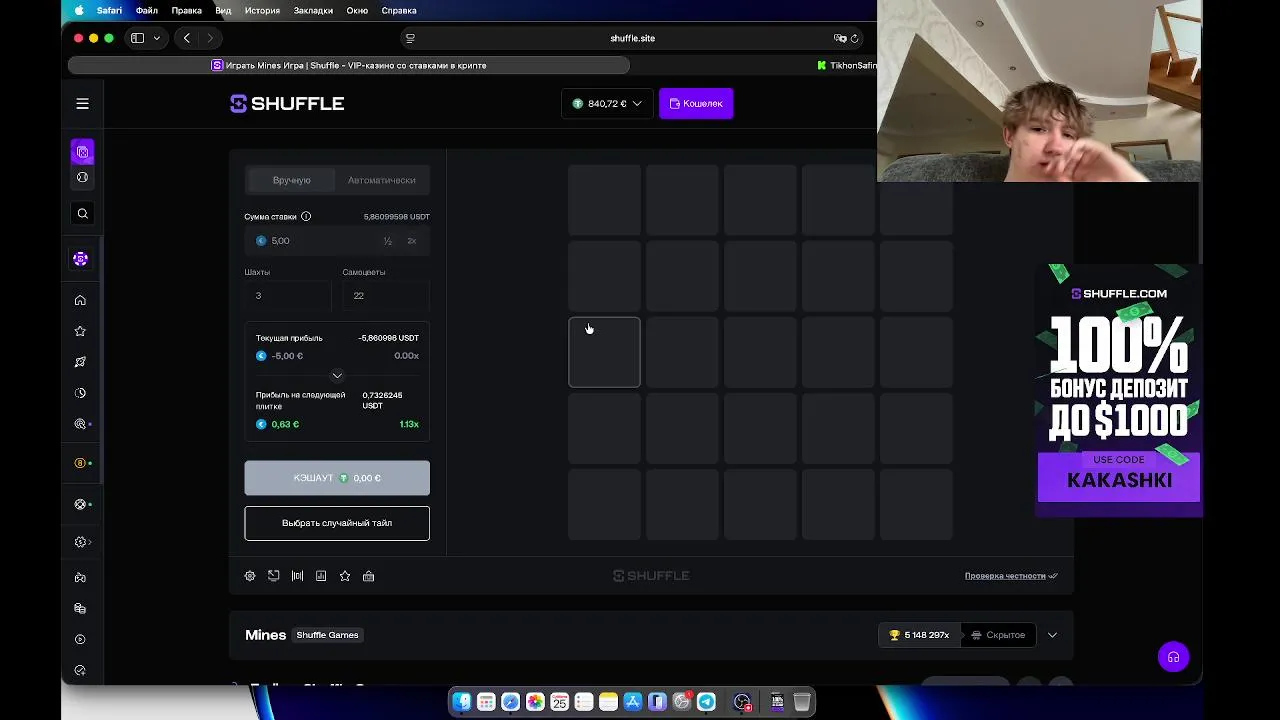This screenshot has width=1280, height=720.
Task: Switch to Вручную tab
Action: (292, 180)
